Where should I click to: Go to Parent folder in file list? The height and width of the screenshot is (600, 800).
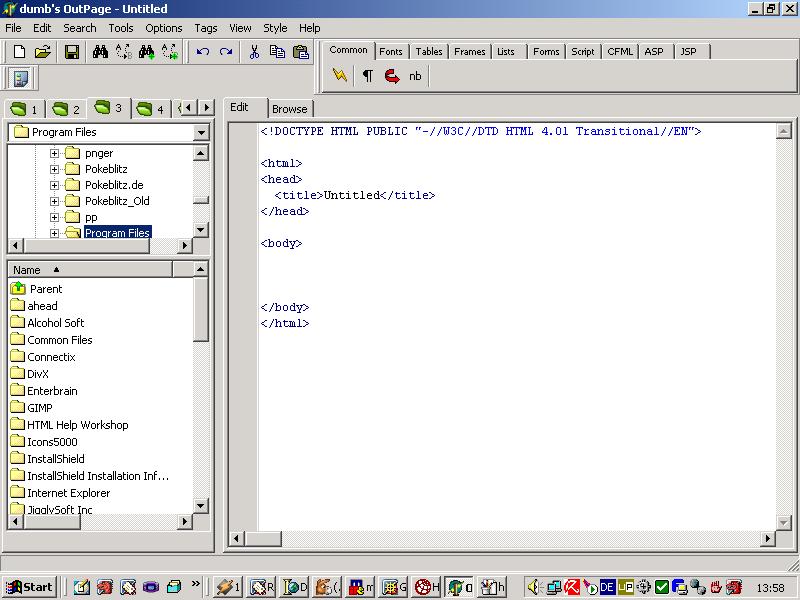pyautogui.click(x=37, y=289)
